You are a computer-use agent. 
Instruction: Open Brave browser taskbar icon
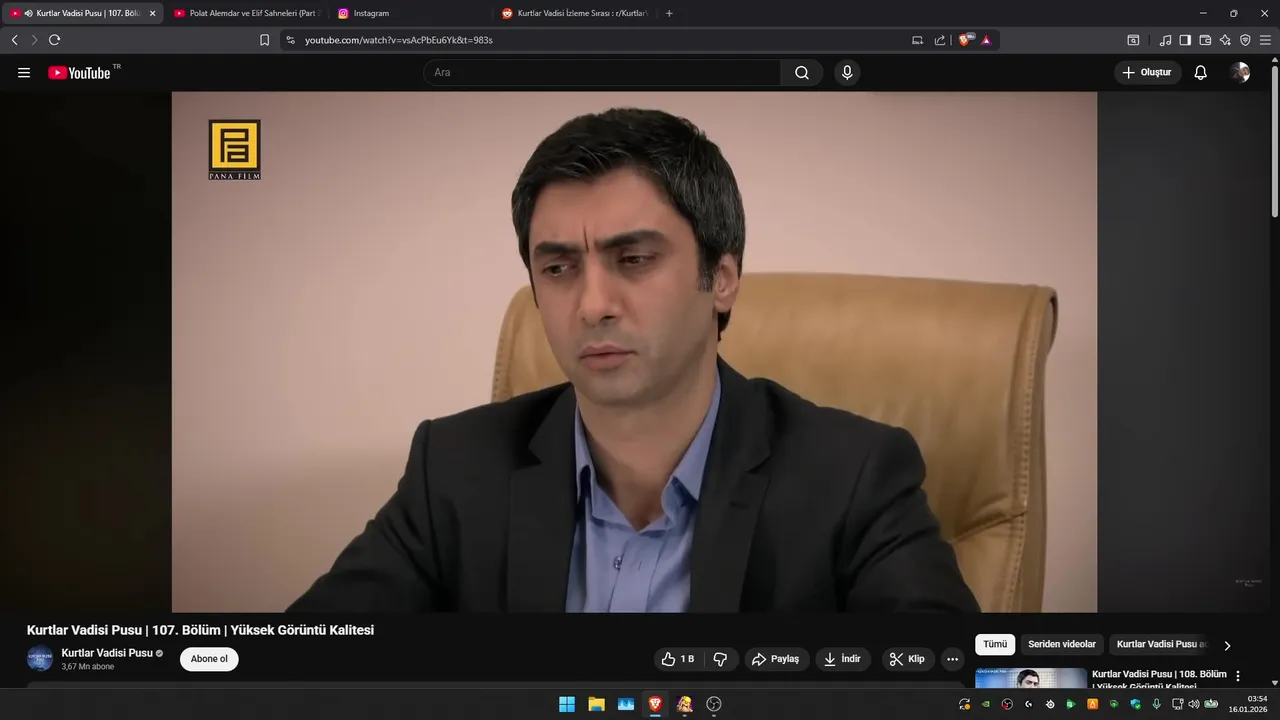655,704
